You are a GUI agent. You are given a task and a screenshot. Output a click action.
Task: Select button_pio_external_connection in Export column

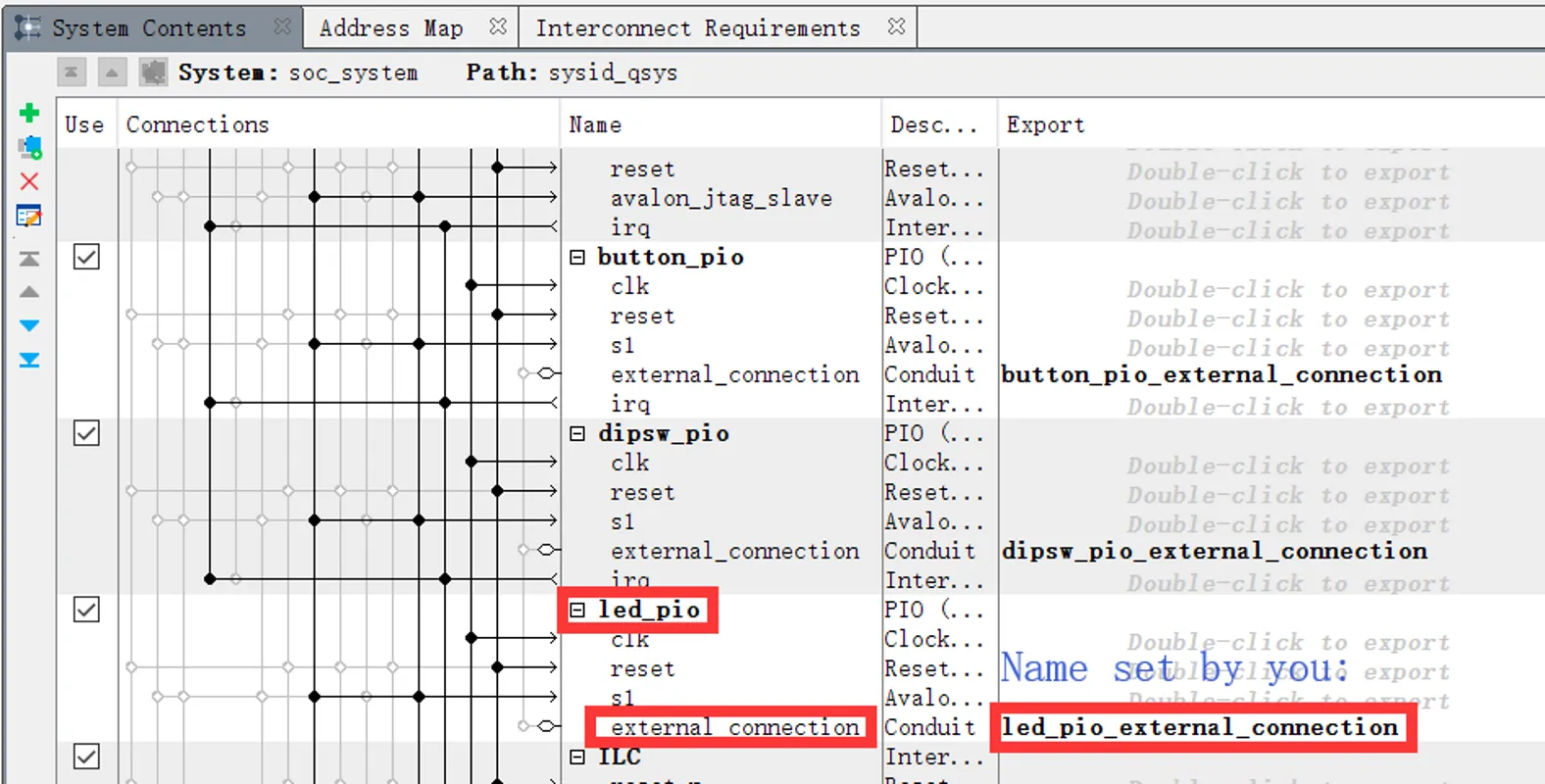click(x=1221, y=374)
